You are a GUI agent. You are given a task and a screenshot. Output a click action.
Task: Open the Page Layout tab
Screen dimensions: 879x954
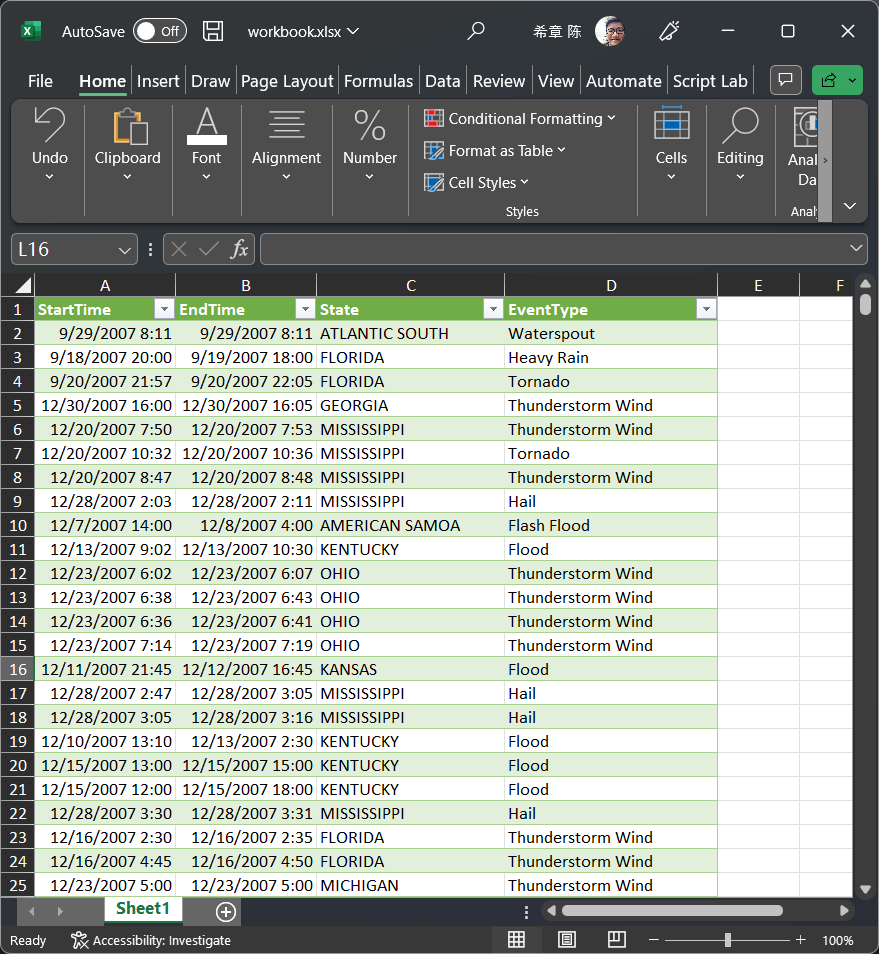click(x=287, y=81)
